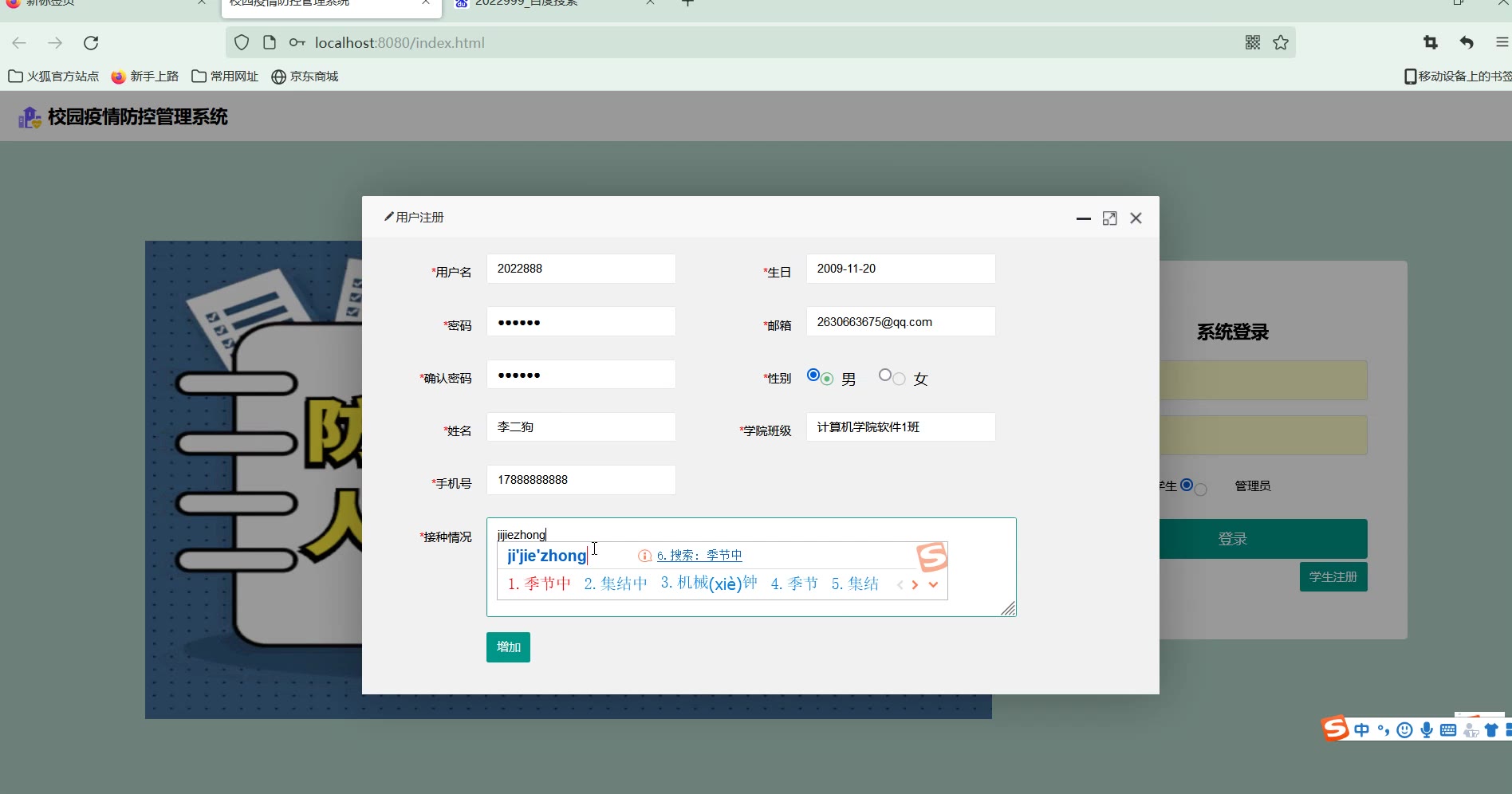Open the QR code icon in address bar

tap(1253, 43)
